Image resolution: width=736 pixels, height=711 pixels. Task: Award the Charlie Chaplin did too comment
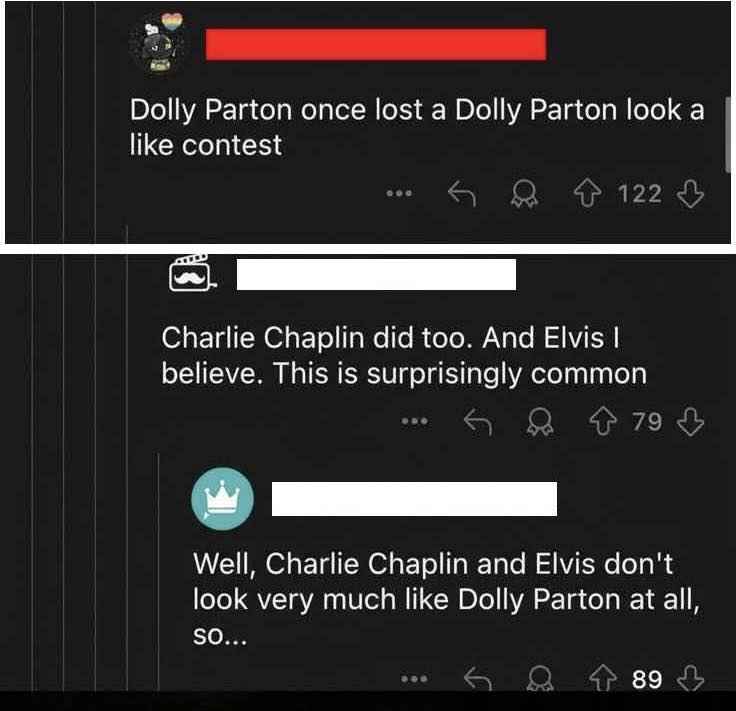540,422
